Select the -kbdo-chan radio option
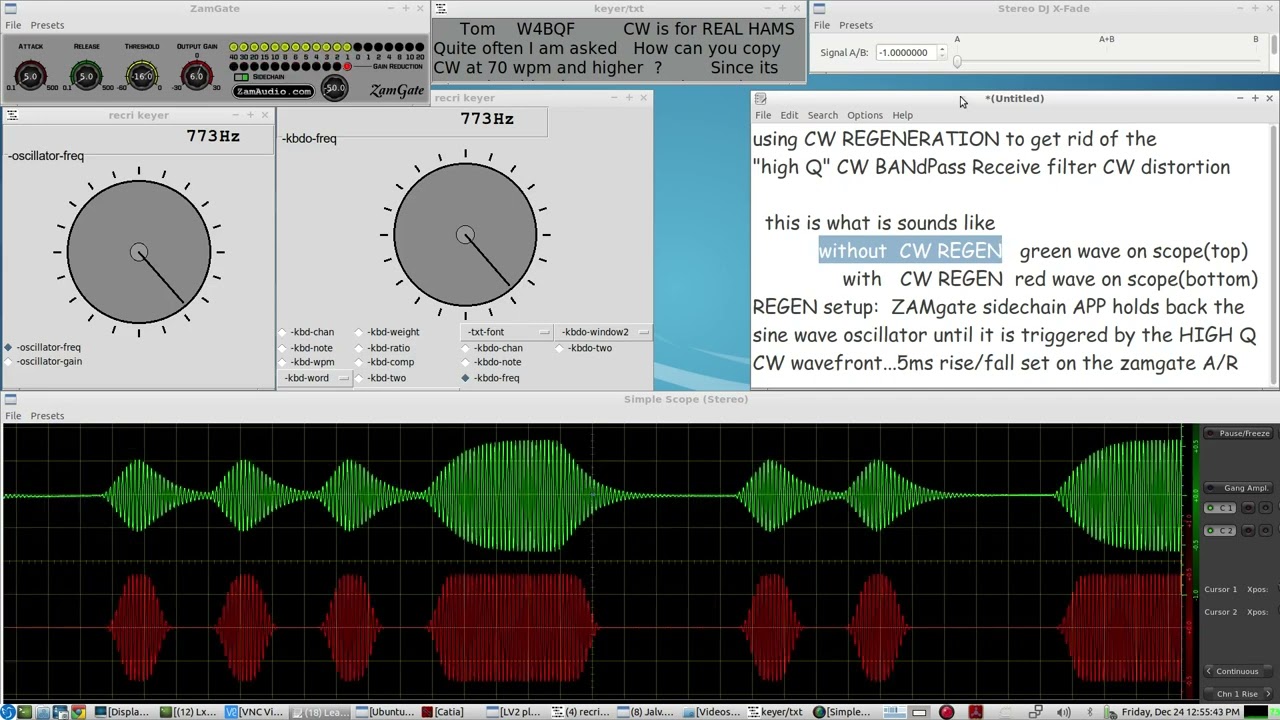 pos(492,348)
